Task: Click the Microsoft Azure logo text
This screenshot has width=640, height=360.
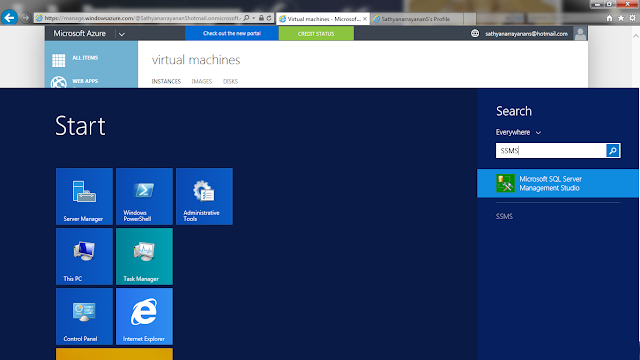Action: tap(80, 33)
